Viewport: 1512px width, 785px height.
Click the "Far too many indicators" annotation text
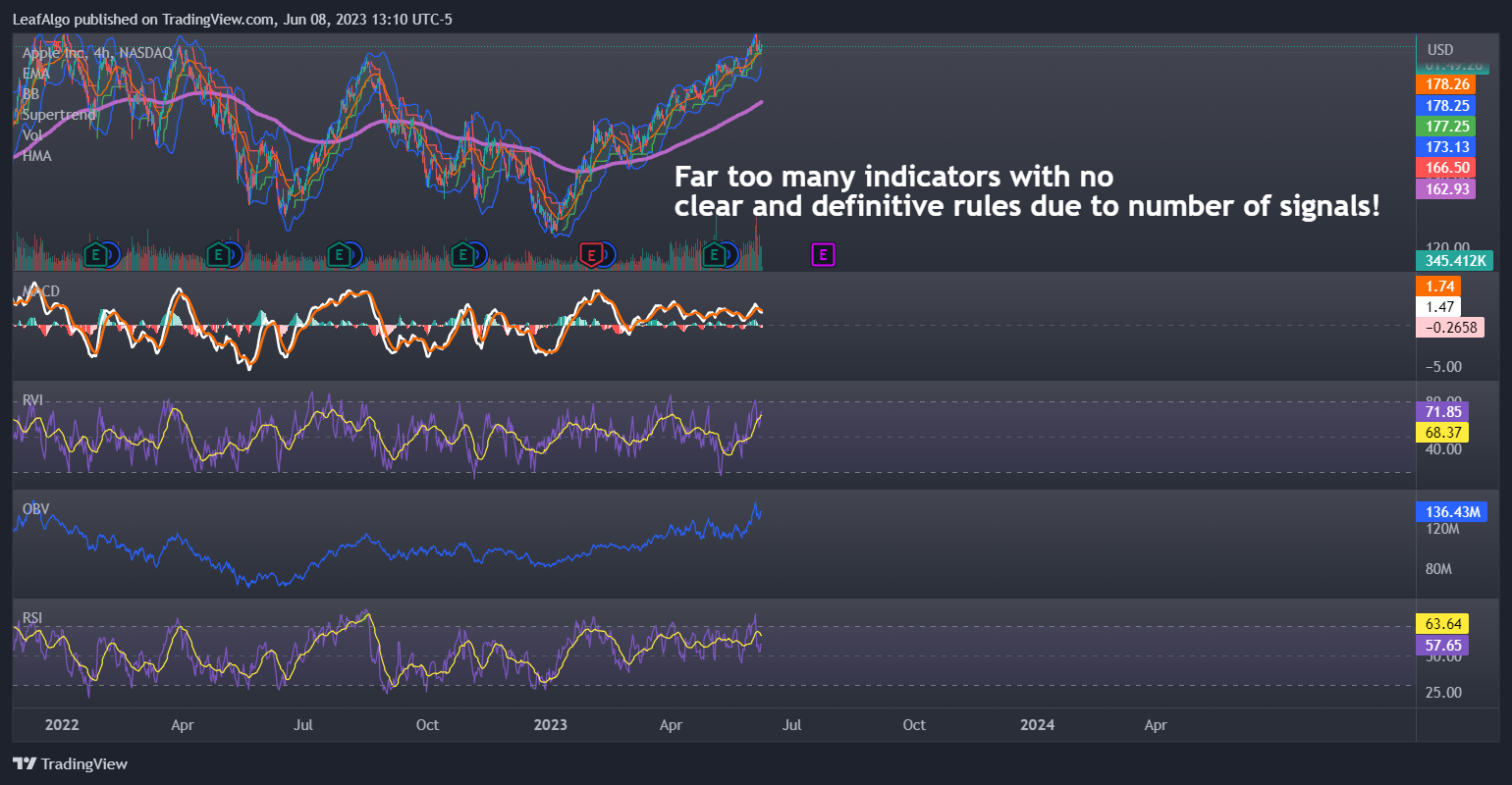(x=1027, y=191)
